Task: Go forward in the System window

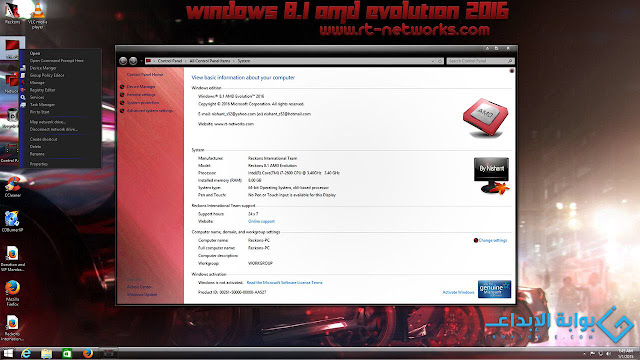Action: click(x=133, y=61)
